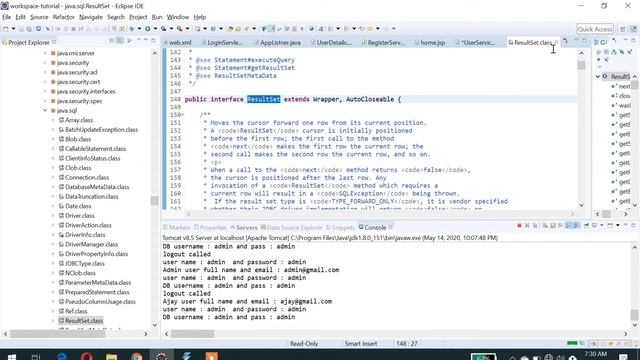Click Pin Console icon in Console toolbar

(587, 226)
